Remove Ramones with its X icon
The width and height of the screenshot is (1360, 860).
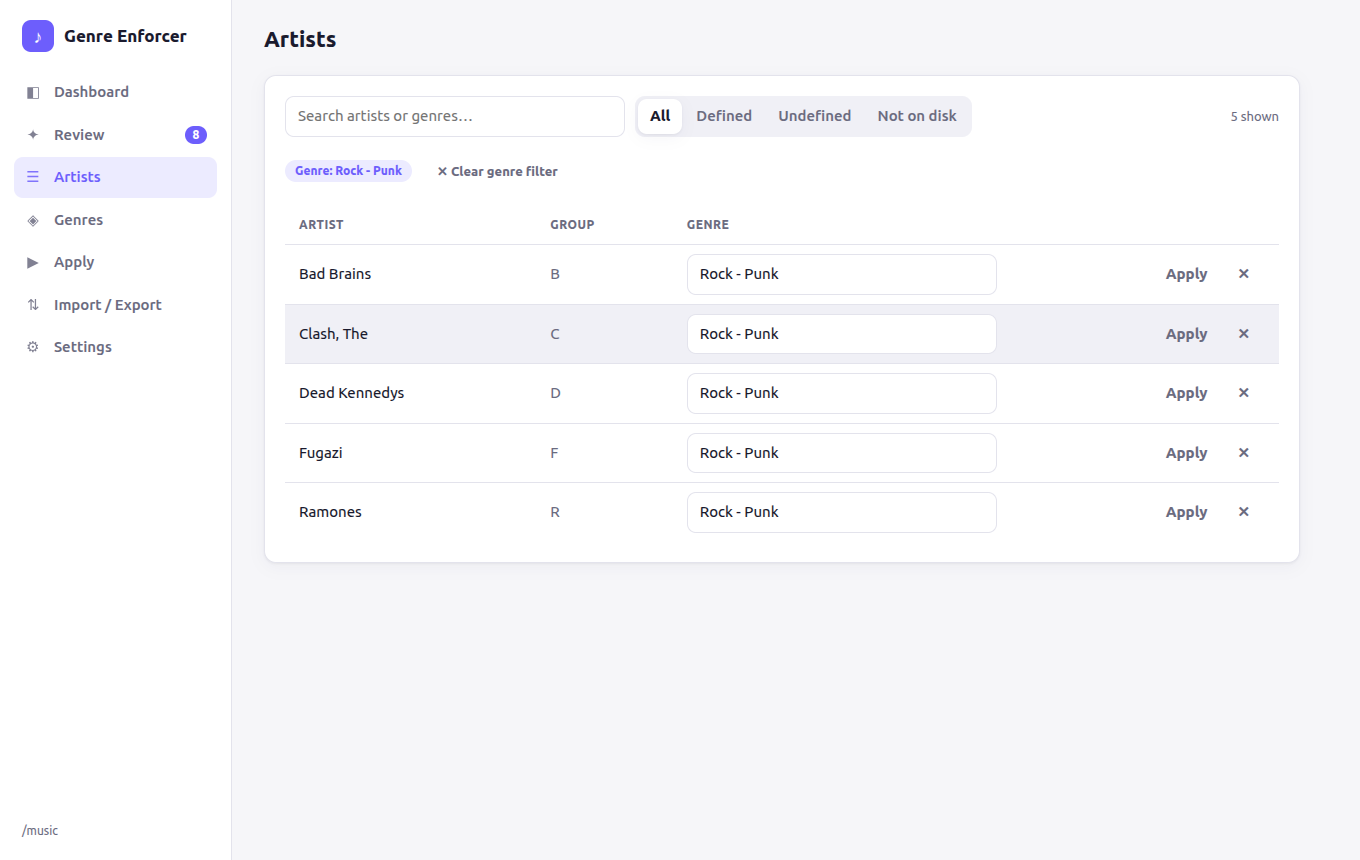tap(1244, 512)
